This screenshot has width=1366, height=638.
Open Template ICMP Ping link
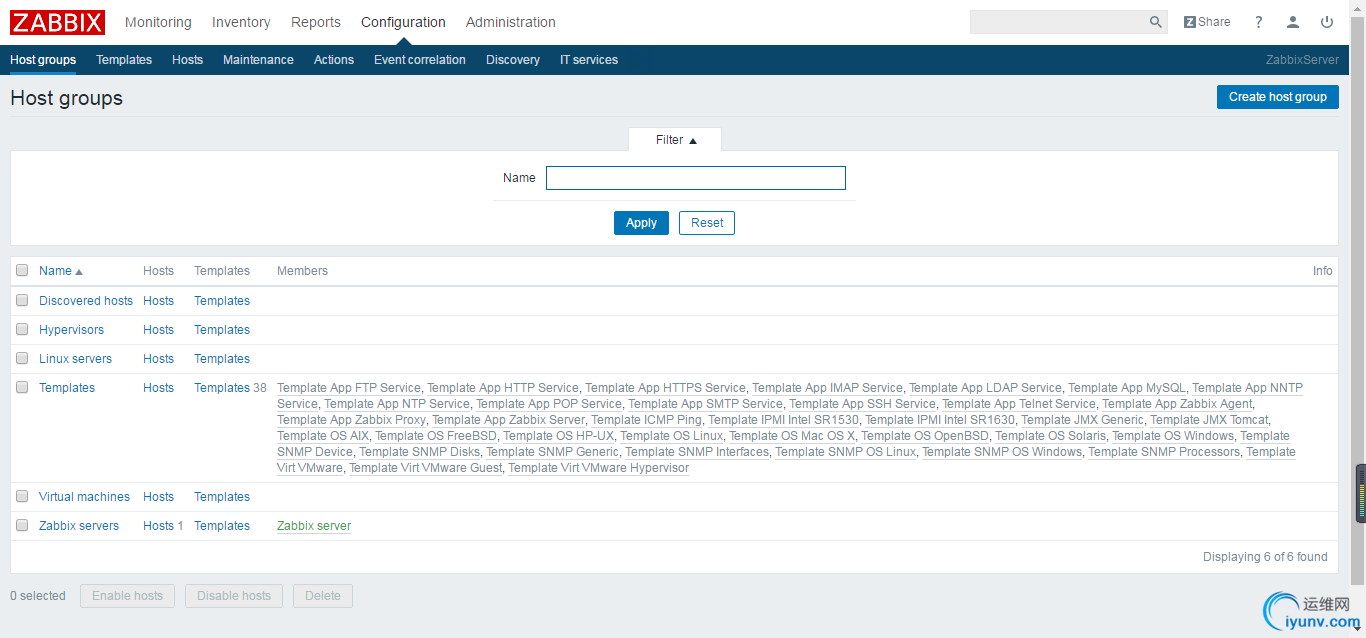click(x=646, y=420)
